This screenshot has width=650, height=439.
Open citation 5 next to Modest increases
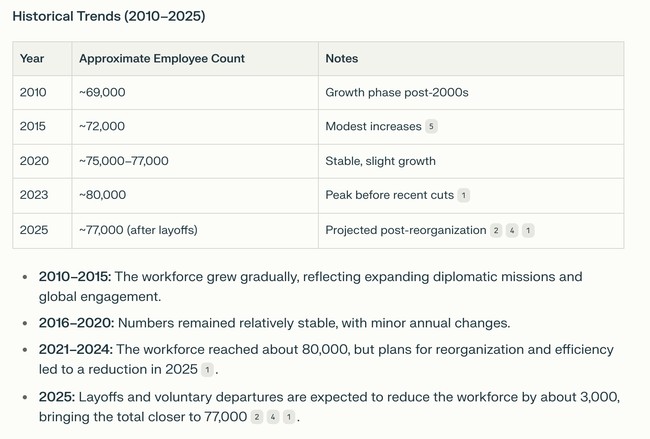(x=431, y=126)
